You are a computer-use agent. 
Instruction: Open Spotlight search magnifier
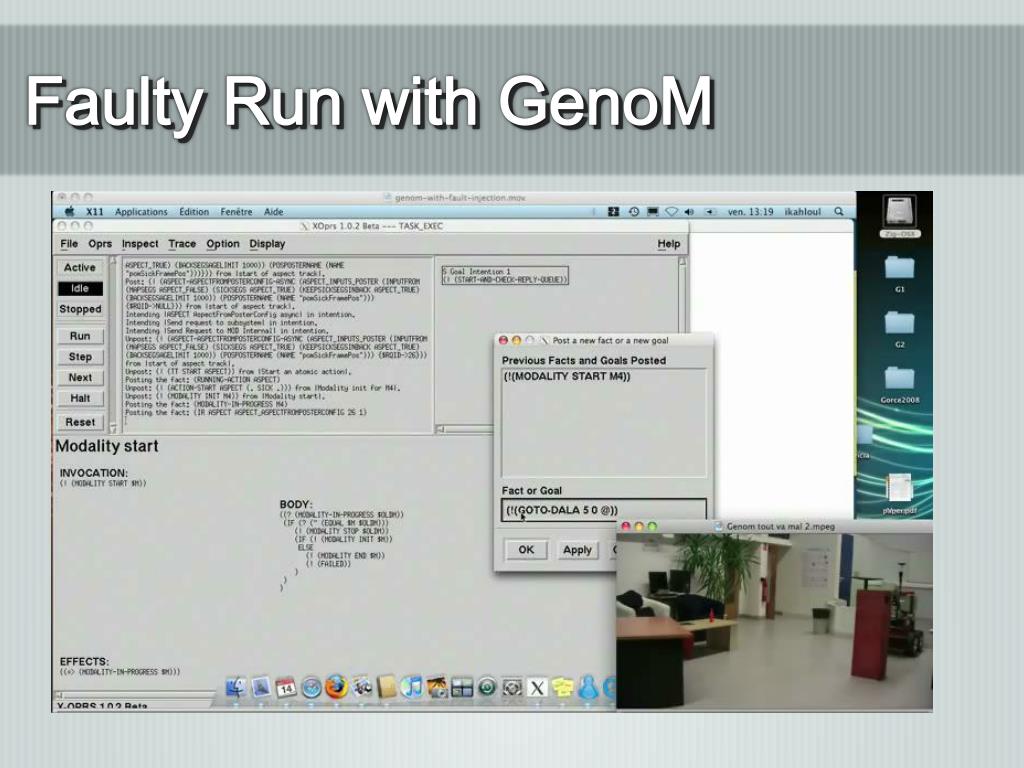point(839,212)
